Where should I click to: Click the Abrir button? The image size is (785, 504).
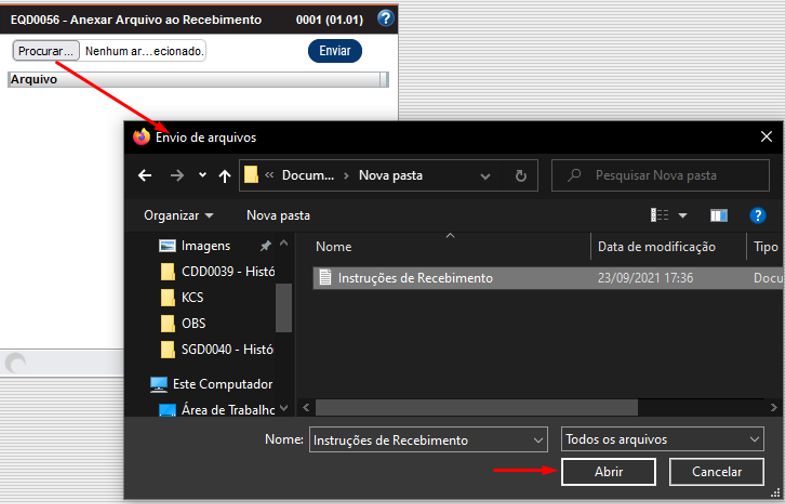608,471
